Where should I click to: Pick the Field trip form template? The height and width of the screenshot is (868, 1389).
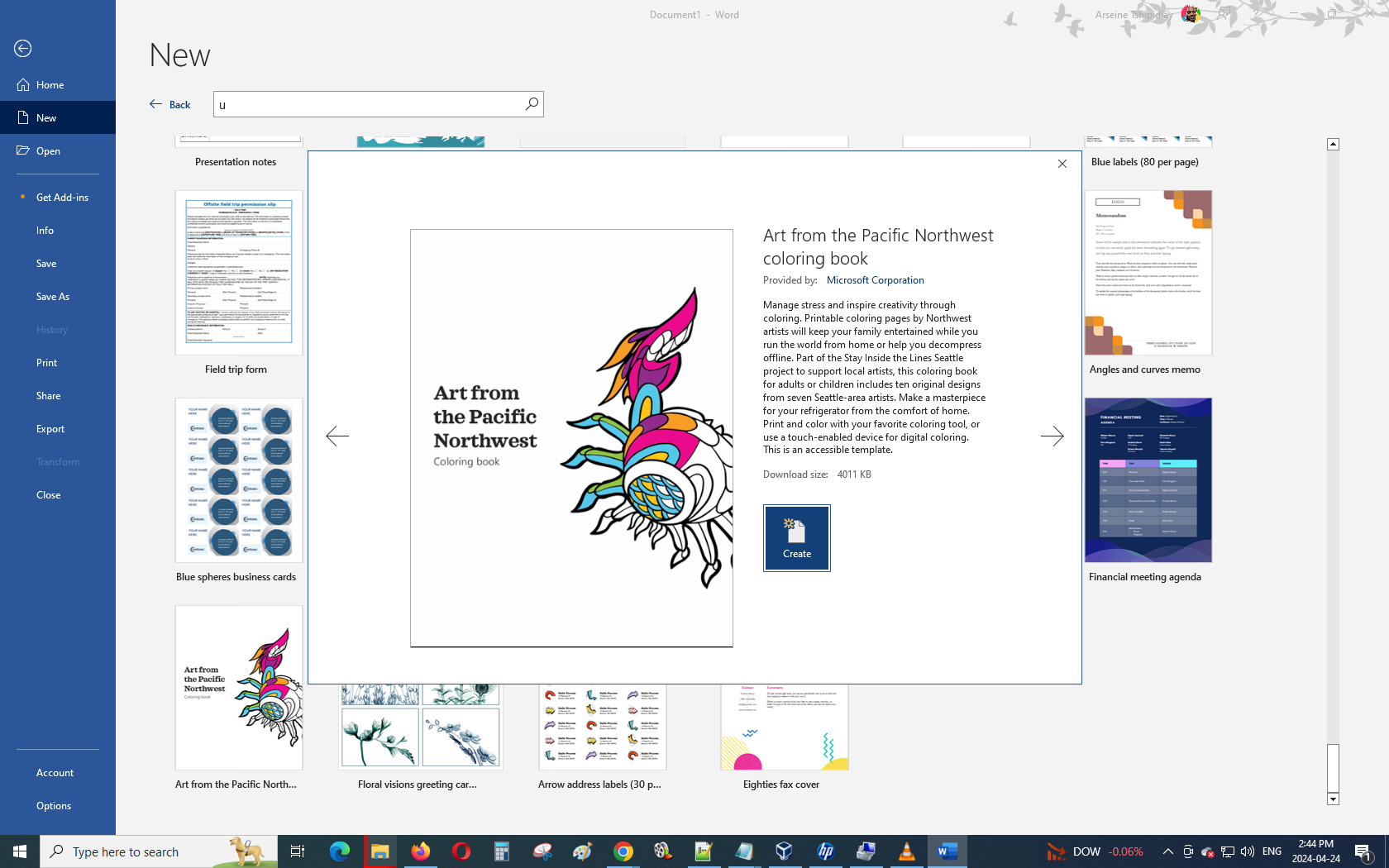coord(238,273)
